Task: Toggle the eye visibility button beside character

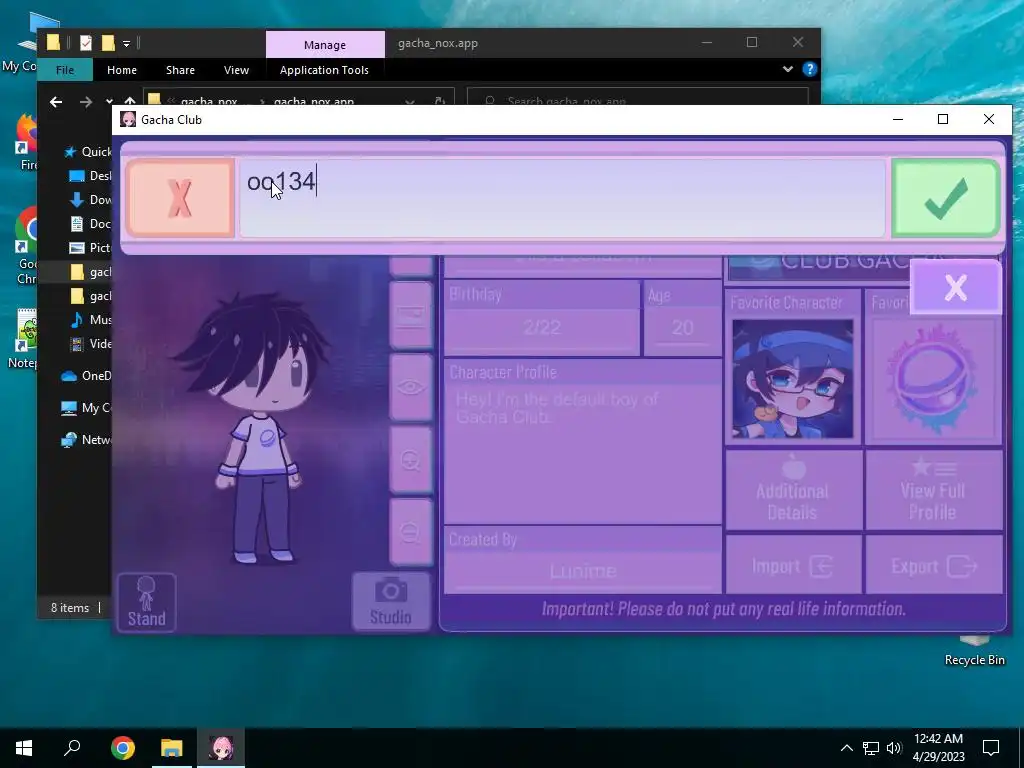Action: tap(411, 387)
